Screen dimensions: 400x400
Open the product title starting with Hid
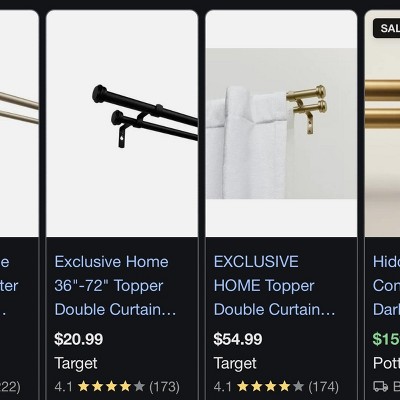(386, 286)
